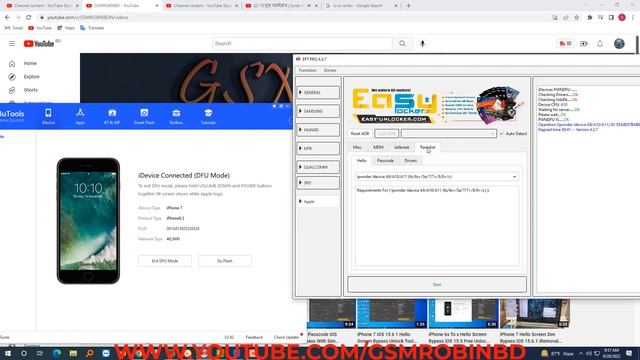Expand the HUAWEI category in EFT Pro
Screen dimensions: 640x360
(318, 130)
